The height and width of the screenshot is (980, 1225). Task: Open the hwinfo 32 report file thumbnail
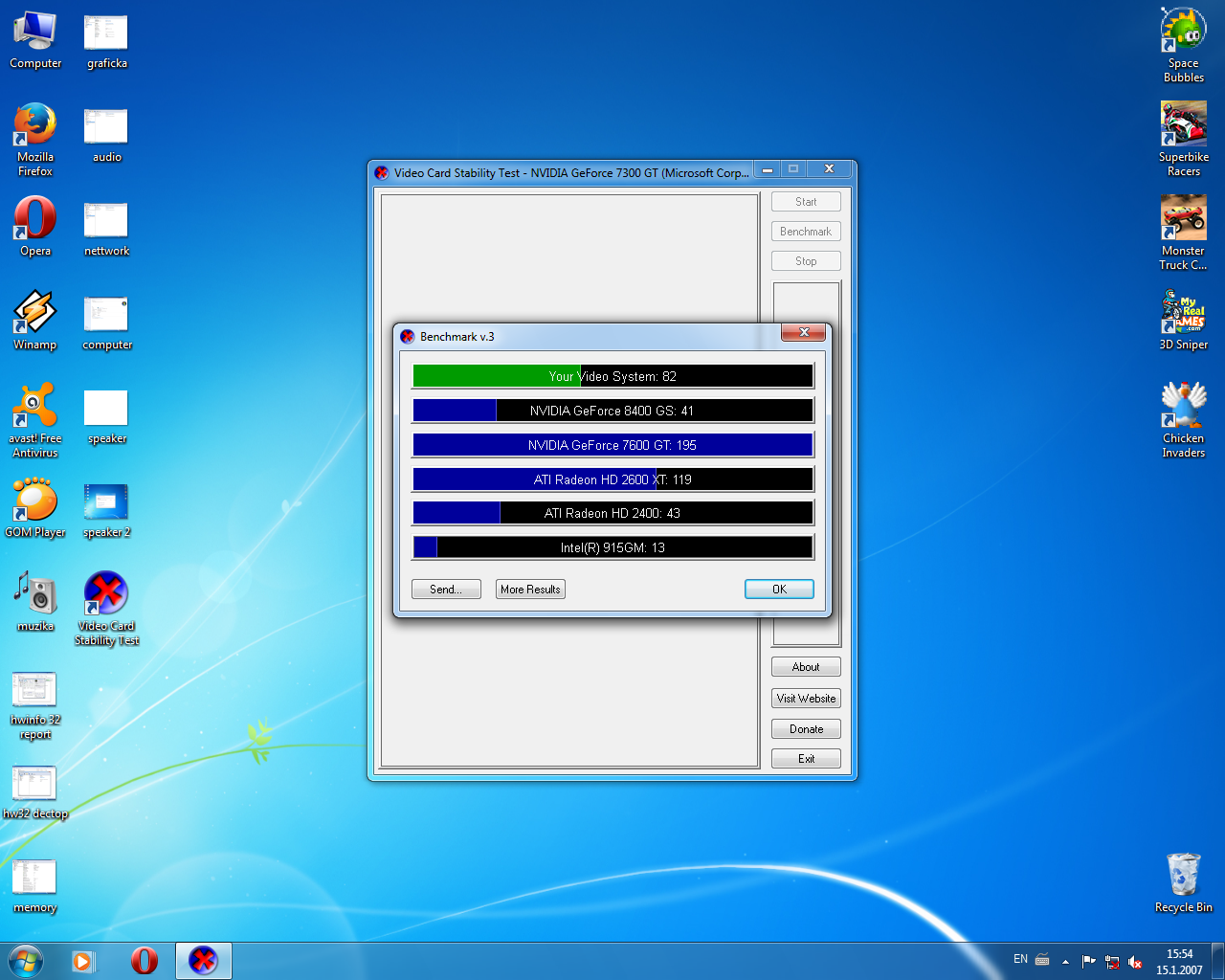pos(35,705)
